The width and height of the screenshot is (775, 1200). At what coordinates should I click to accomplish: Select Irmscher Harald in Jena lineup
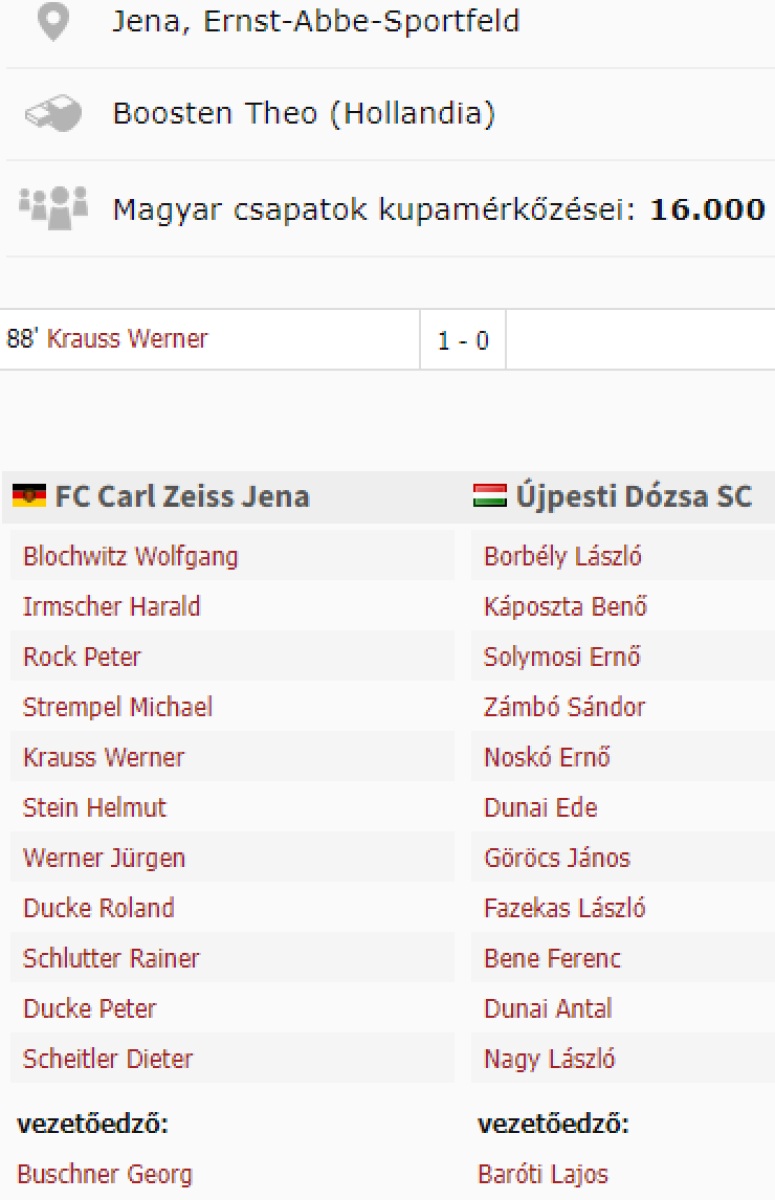pyautogui.click(x=111, y=607)
